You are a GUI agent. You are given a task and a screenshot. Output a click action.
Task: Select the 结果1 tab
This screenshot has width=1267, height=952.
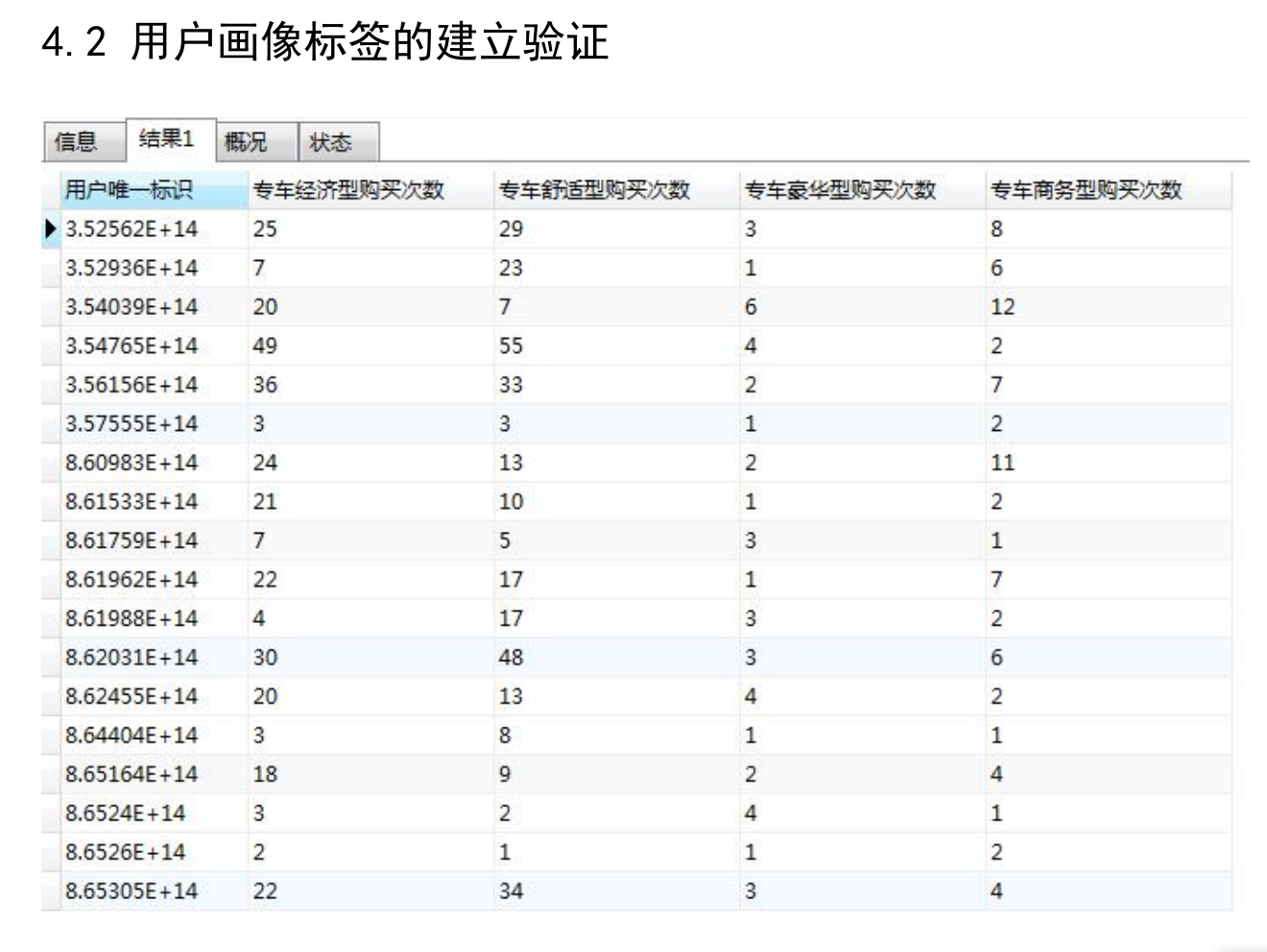pyautogui.click(x=170, y=139)
